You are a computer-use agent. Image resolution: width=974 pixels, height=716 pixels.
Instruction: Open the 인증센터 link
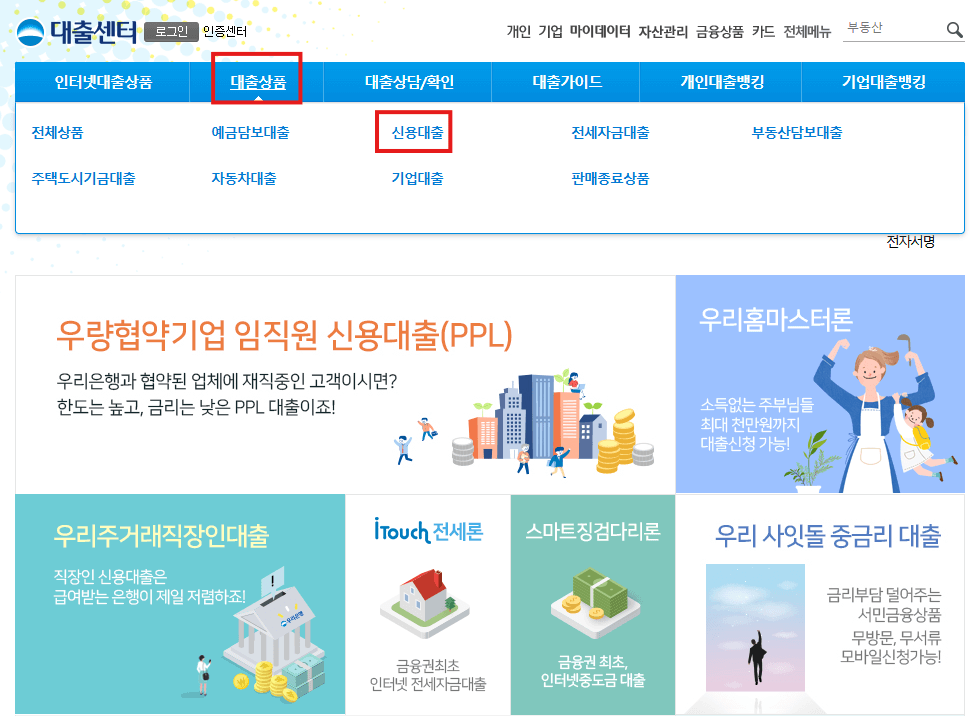(225, 32)
